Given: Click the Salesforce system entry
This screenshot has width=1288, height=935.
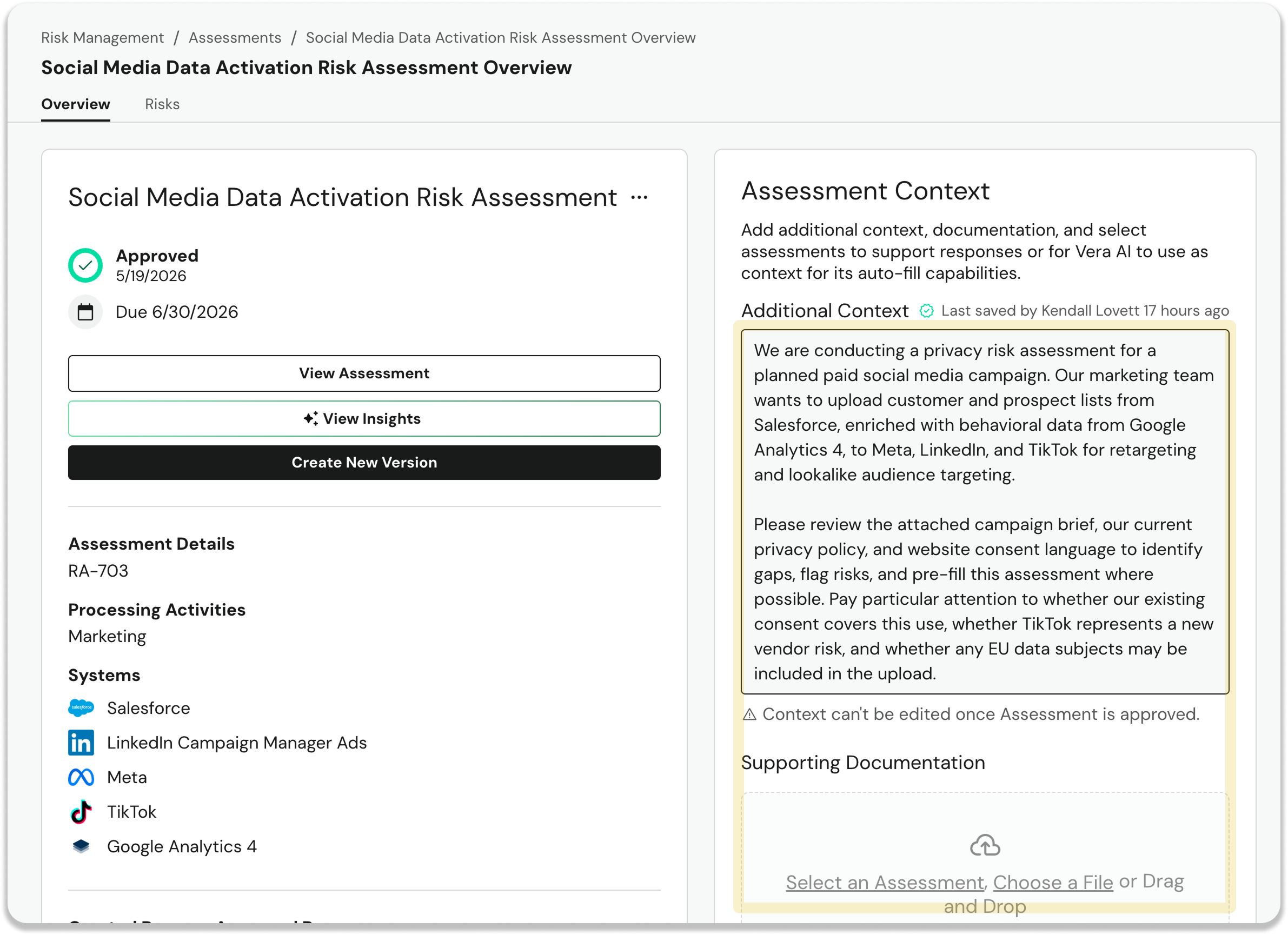Looking at the screenshot, I should (129, 708).
